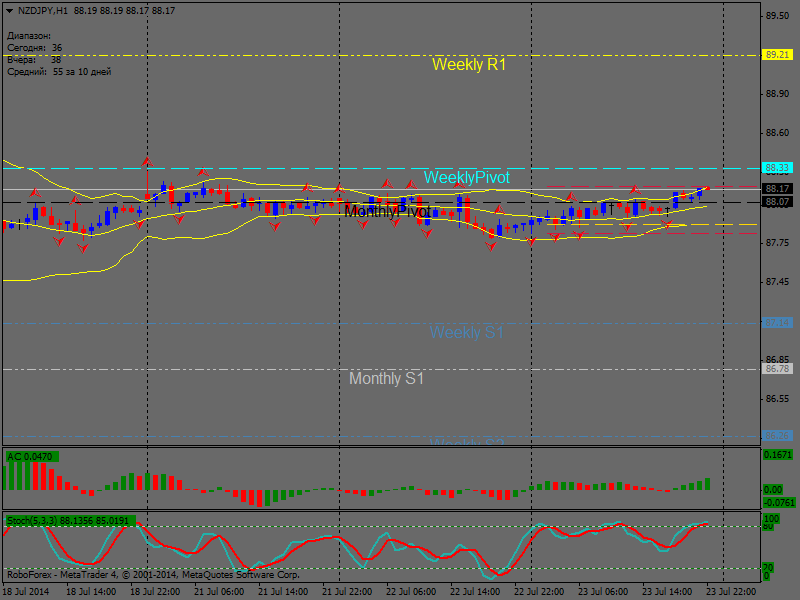Screen dimensions: 800x600
Task: Click the 88.07 black price tag
Action: coord(777,202)
